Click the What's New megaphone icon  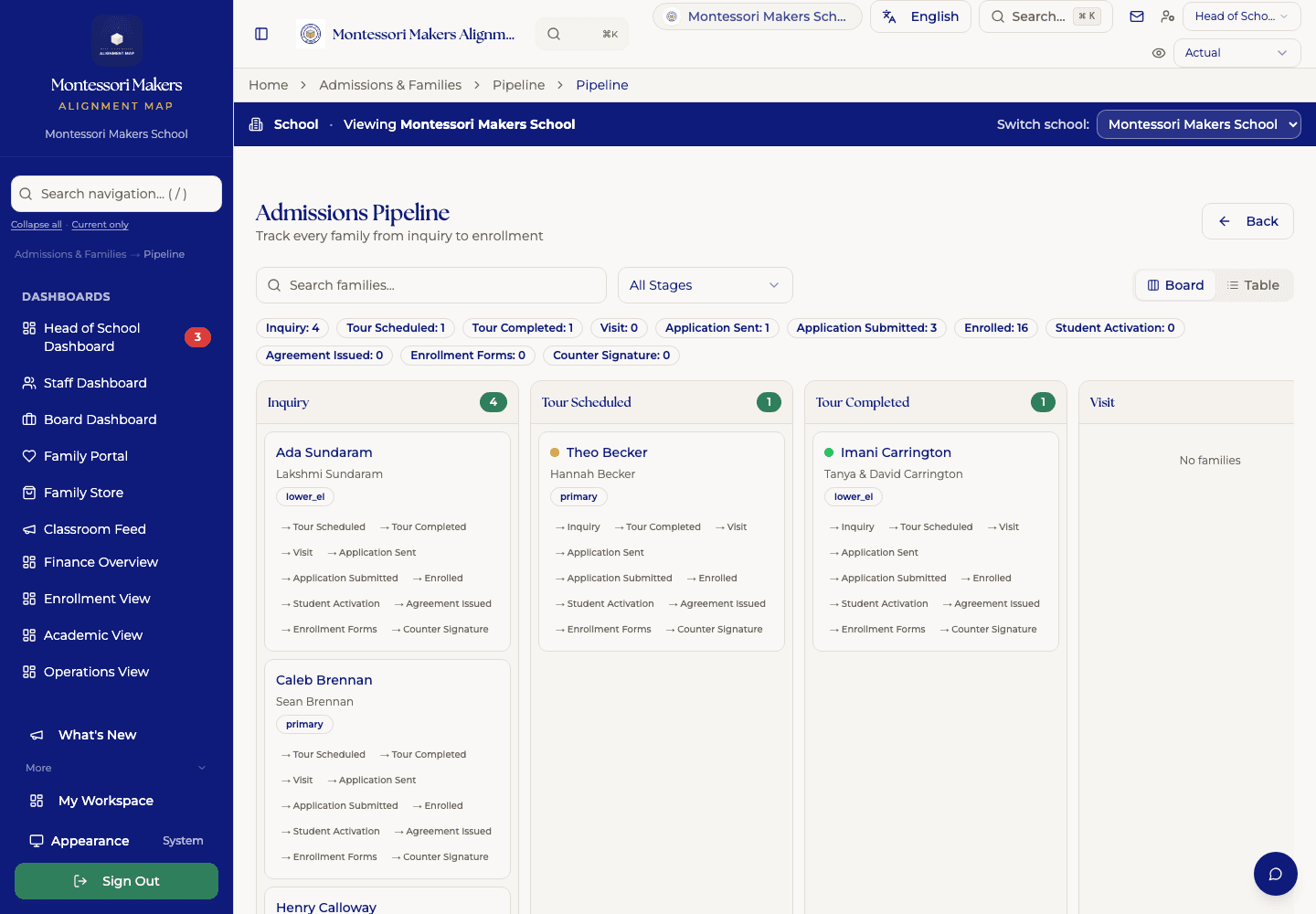coord(37,735)
